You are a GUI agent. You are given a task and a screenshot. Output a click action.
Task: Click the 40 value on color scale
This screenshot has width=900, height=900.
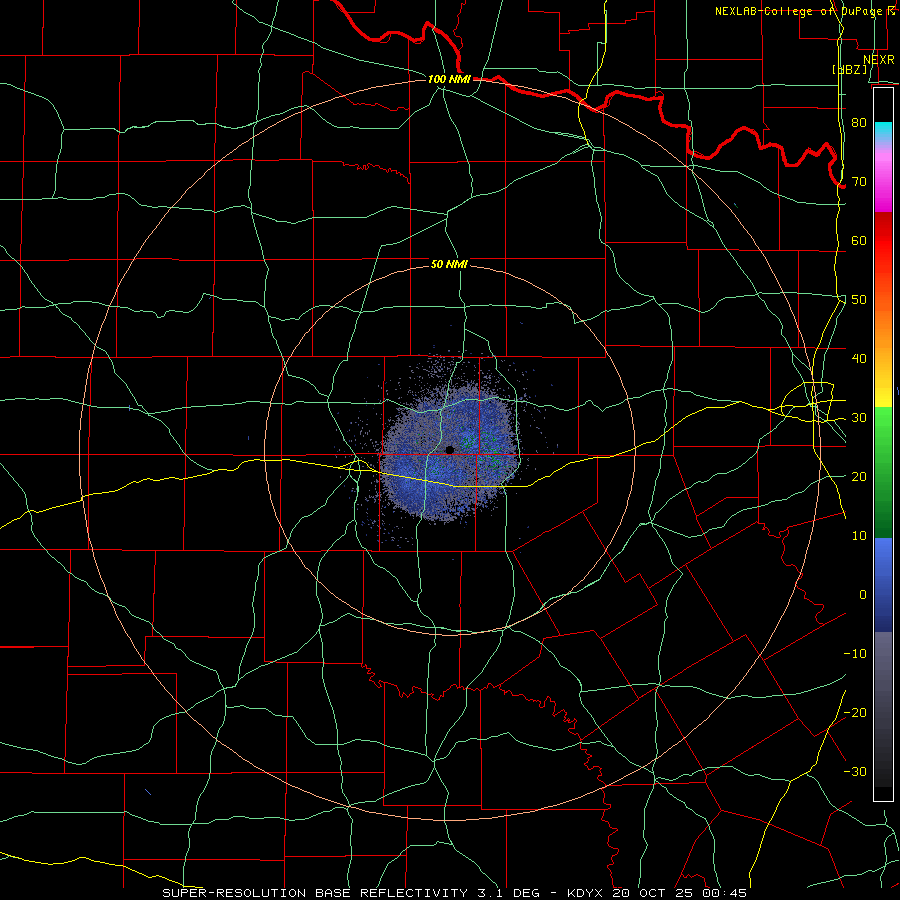point(859,359)
